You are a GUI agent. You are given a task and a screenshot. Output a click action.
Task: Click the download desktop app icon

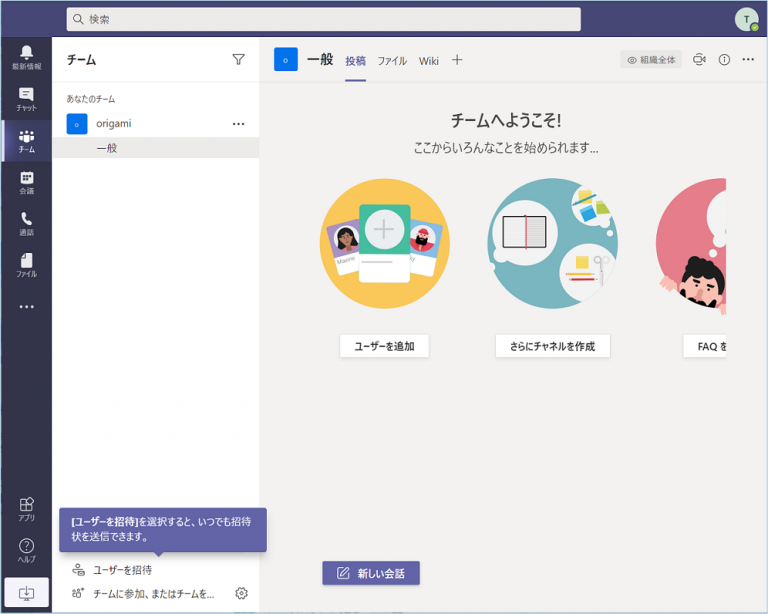coord(26,593)
